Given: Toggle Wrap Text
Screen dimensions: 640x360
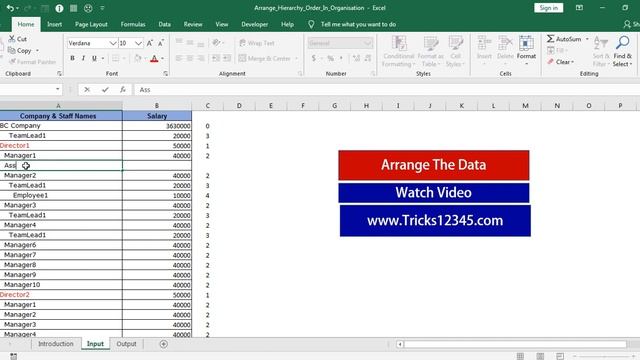Looking at the screenshot, I should coord(257,43).
